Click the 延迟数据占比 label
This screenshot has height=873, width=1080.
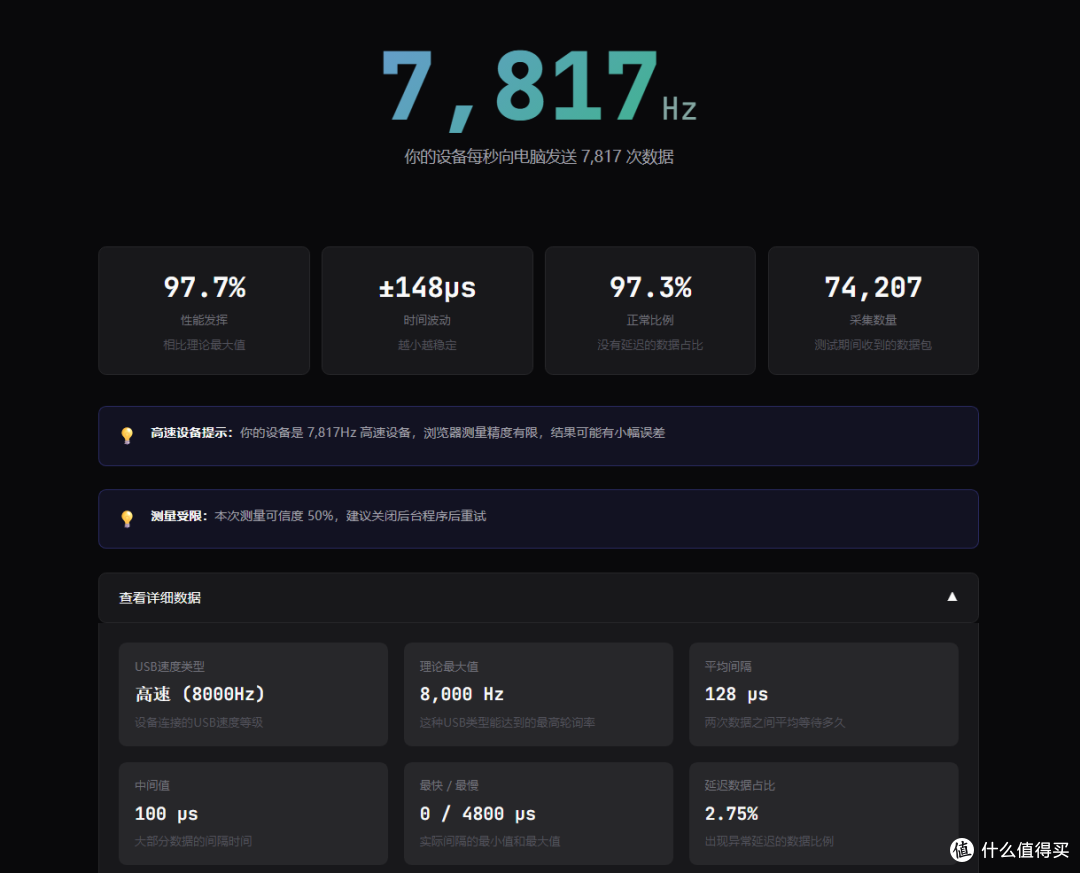(740, 785)
